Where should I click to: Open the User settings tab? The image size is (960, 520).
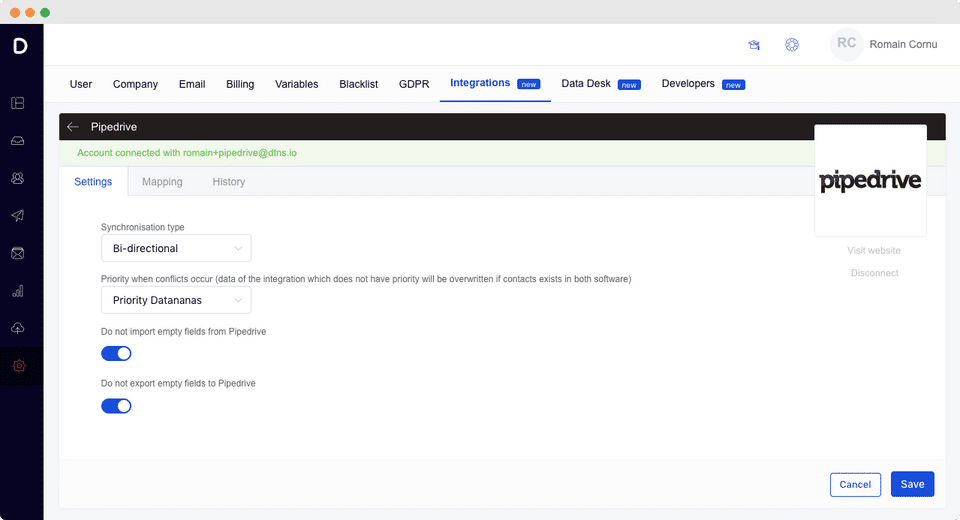click(81, 85)
